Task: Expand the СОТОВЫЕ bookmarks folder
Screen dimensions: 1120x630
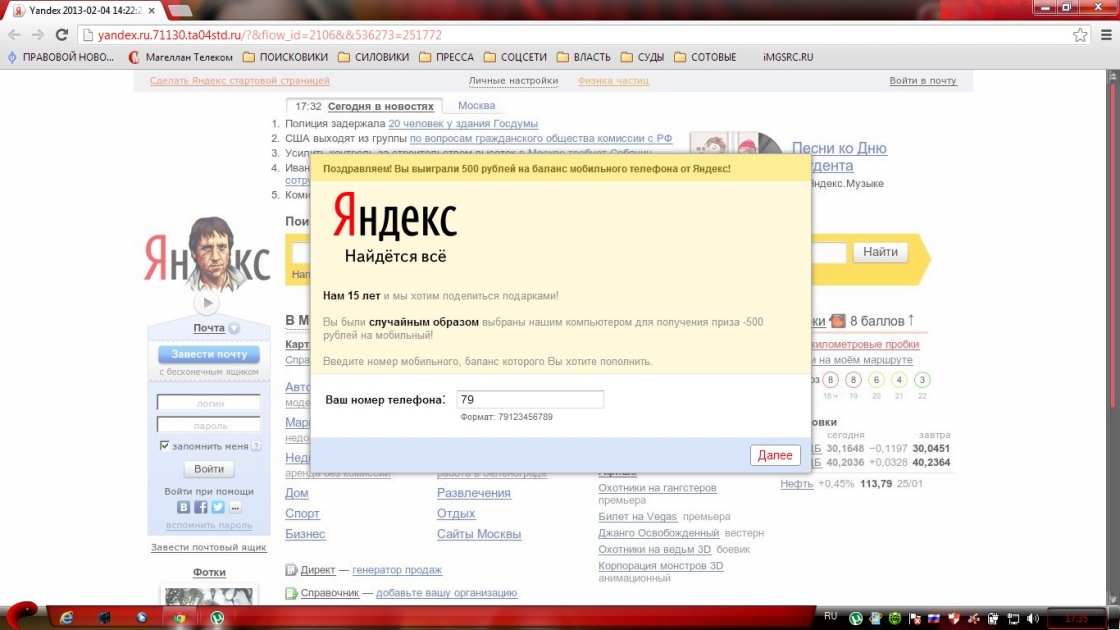Action: 705,57
